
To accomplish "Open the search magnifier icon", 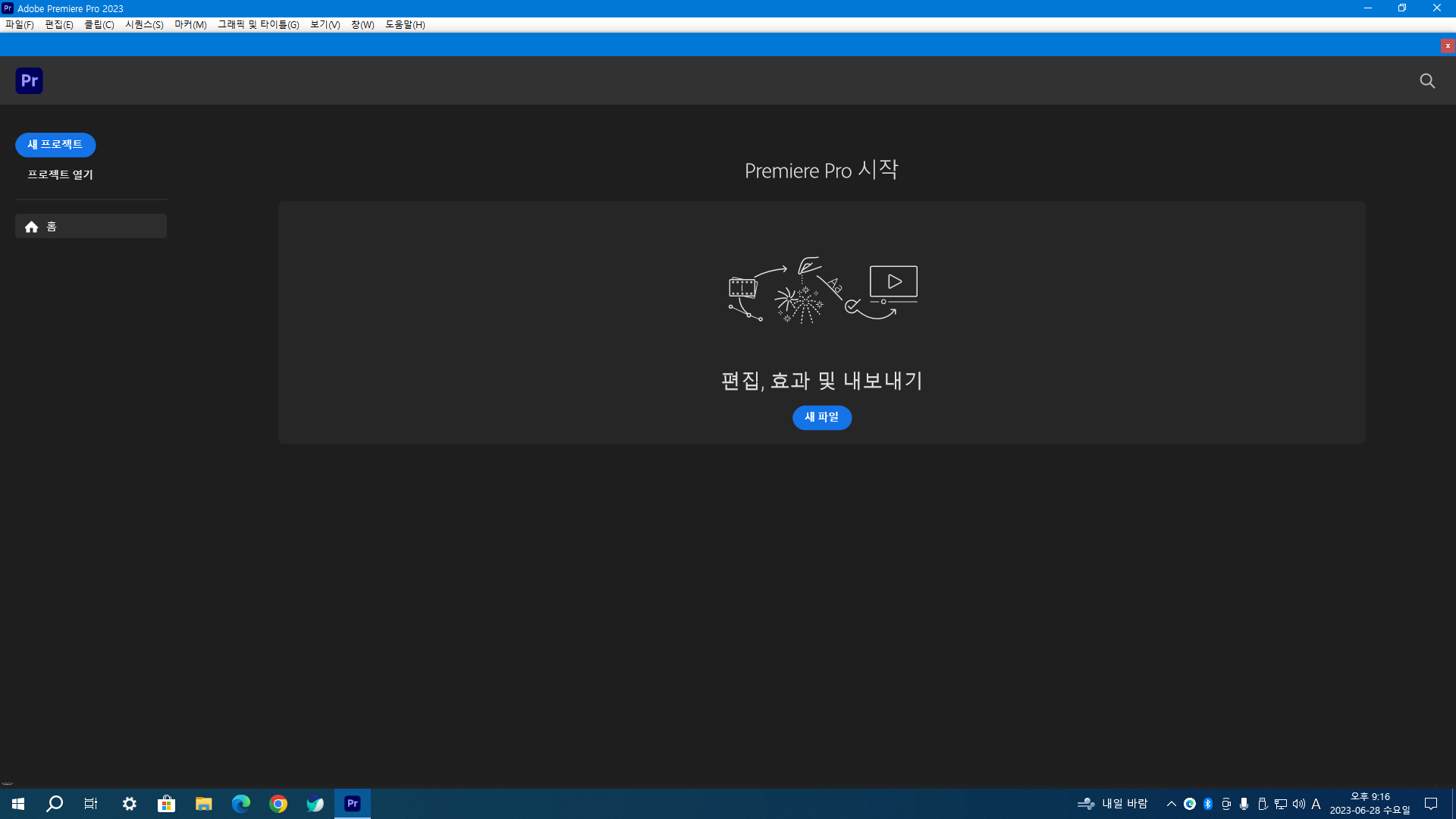I will coord(1427,80).
